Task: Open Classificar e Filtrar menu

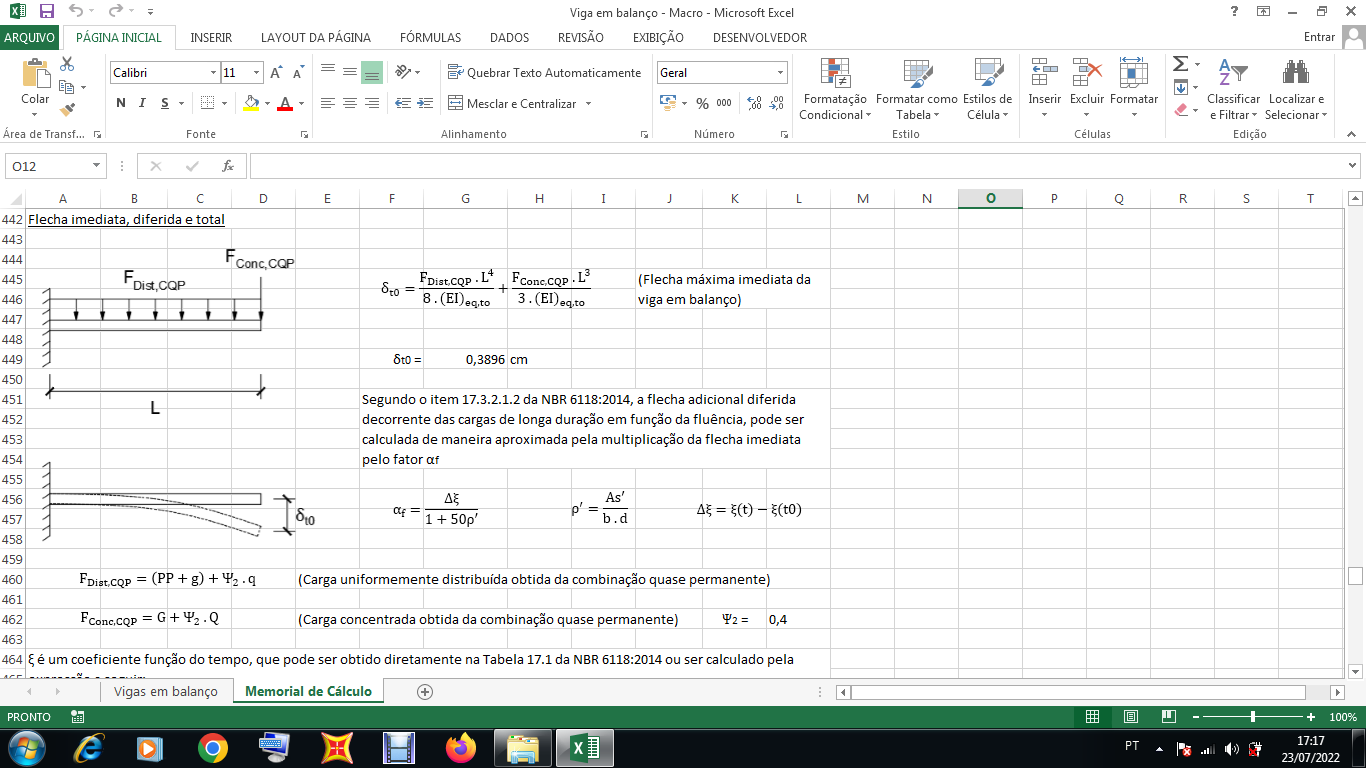Action: point(1233,89)
